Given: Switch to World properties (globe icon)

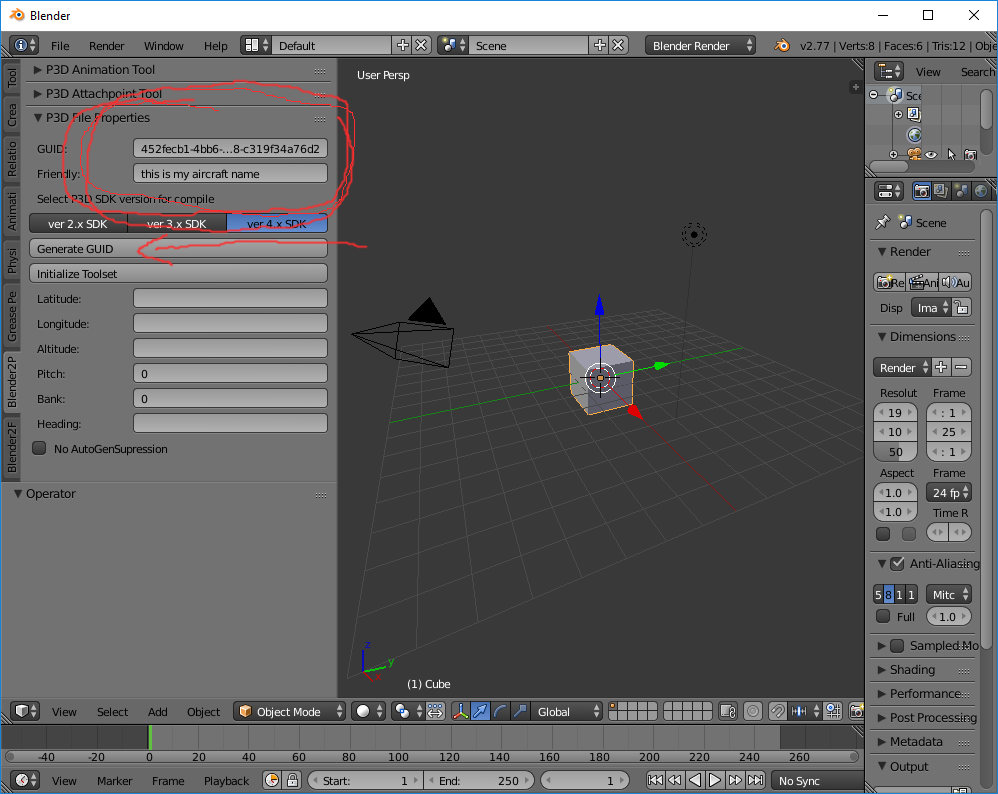Looking at the screenshot, I should 981,190.
